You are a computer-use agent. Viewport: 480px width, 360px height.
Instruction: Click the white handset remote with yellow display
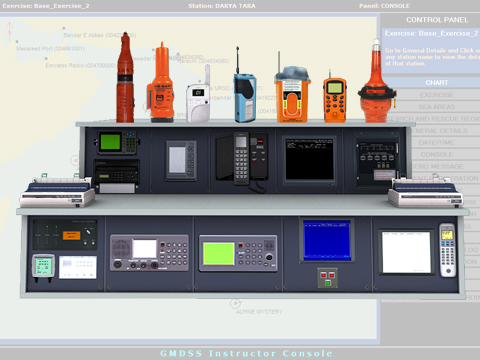click(447, 250)
